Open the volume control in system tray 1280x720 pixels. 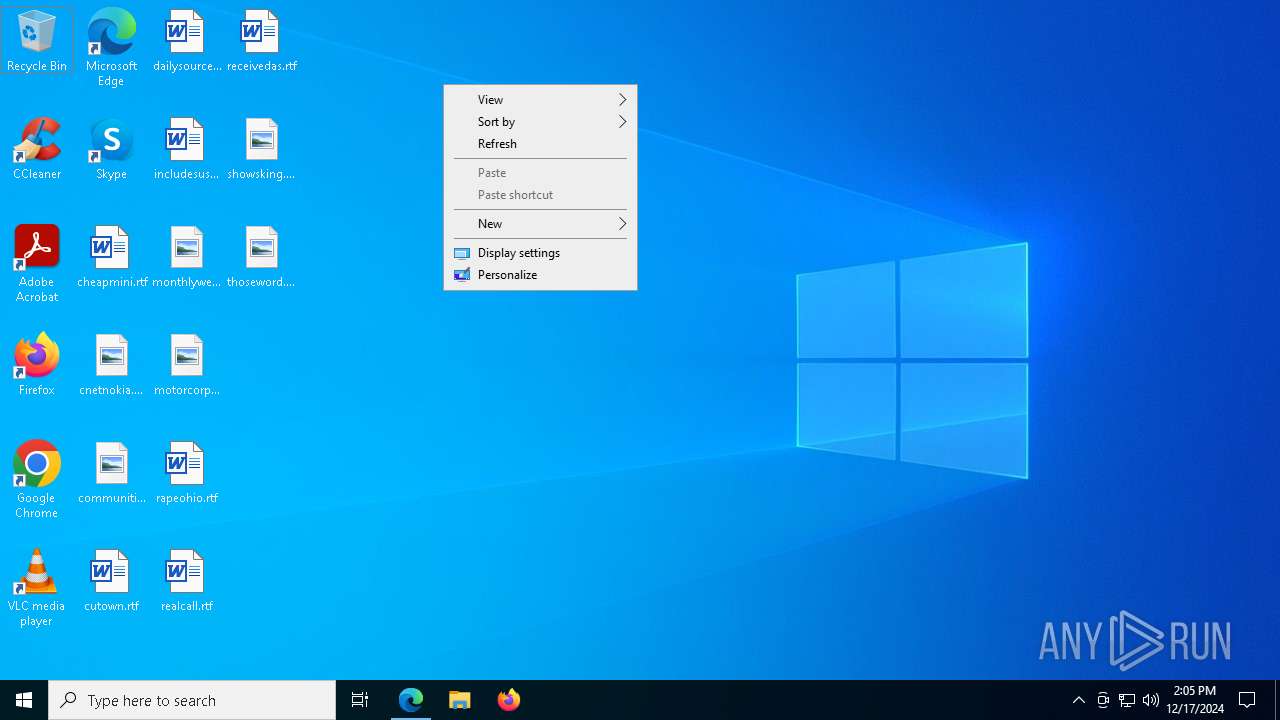point(1151,700)
